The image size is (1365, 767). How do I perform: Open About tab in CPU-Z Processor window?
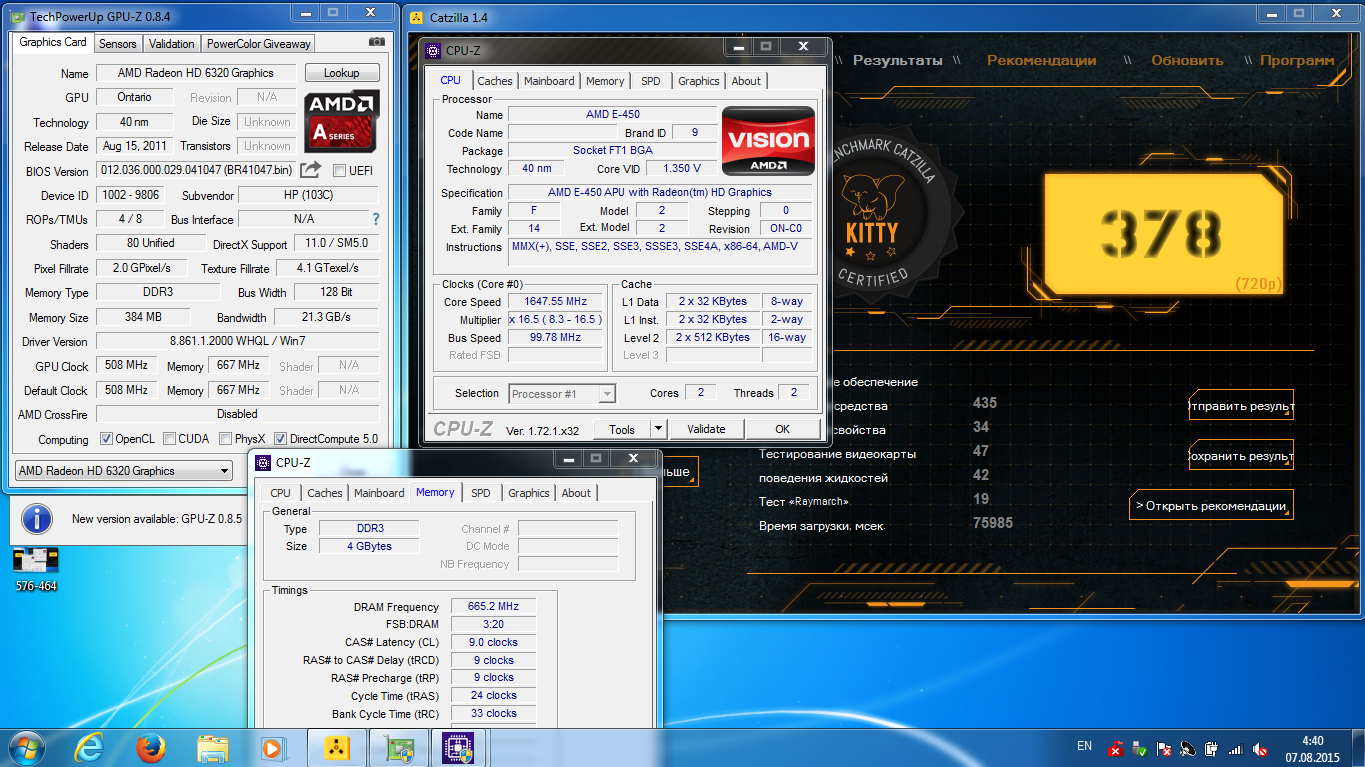tap(746, 81)
